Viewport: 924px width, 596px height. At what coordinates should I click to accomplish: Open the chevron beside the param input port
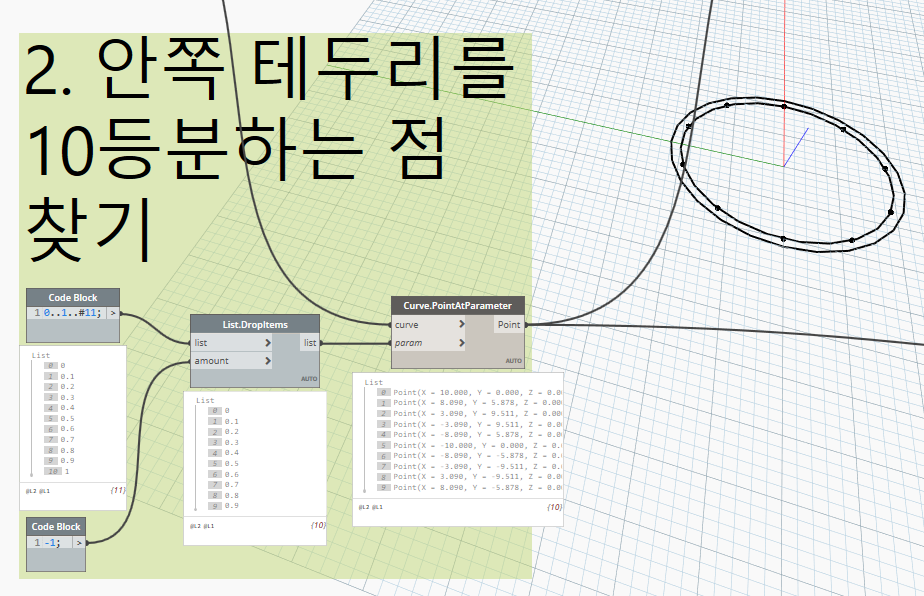(x=461, y=343)
